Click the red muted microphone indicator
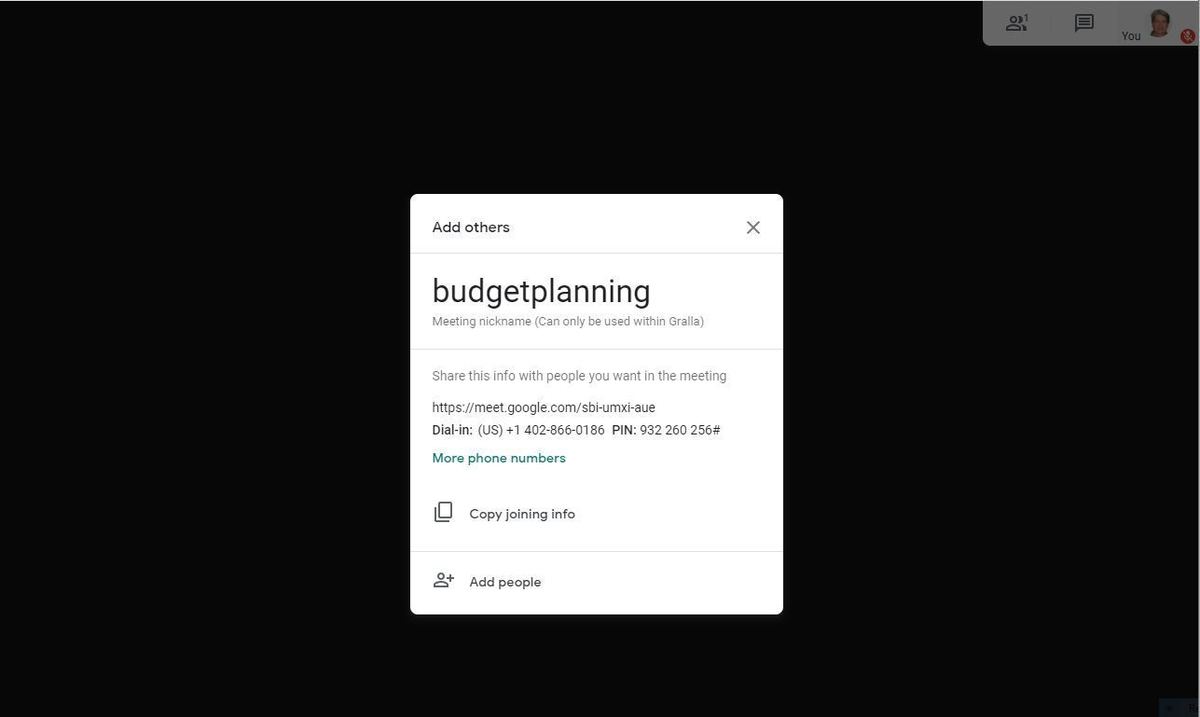The image size is (1200, 717). pyautogui.click(x=1188, y=36)
